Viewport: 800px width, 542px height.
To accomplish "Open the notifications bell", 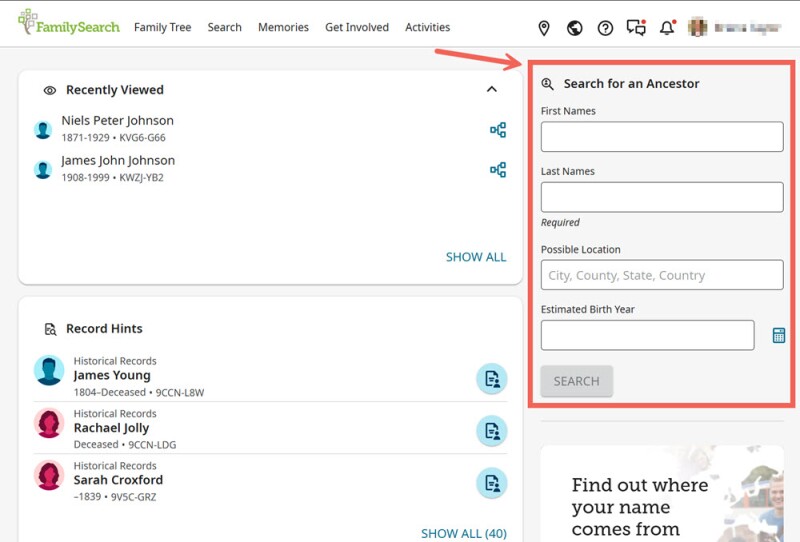I will click(667, 28).
